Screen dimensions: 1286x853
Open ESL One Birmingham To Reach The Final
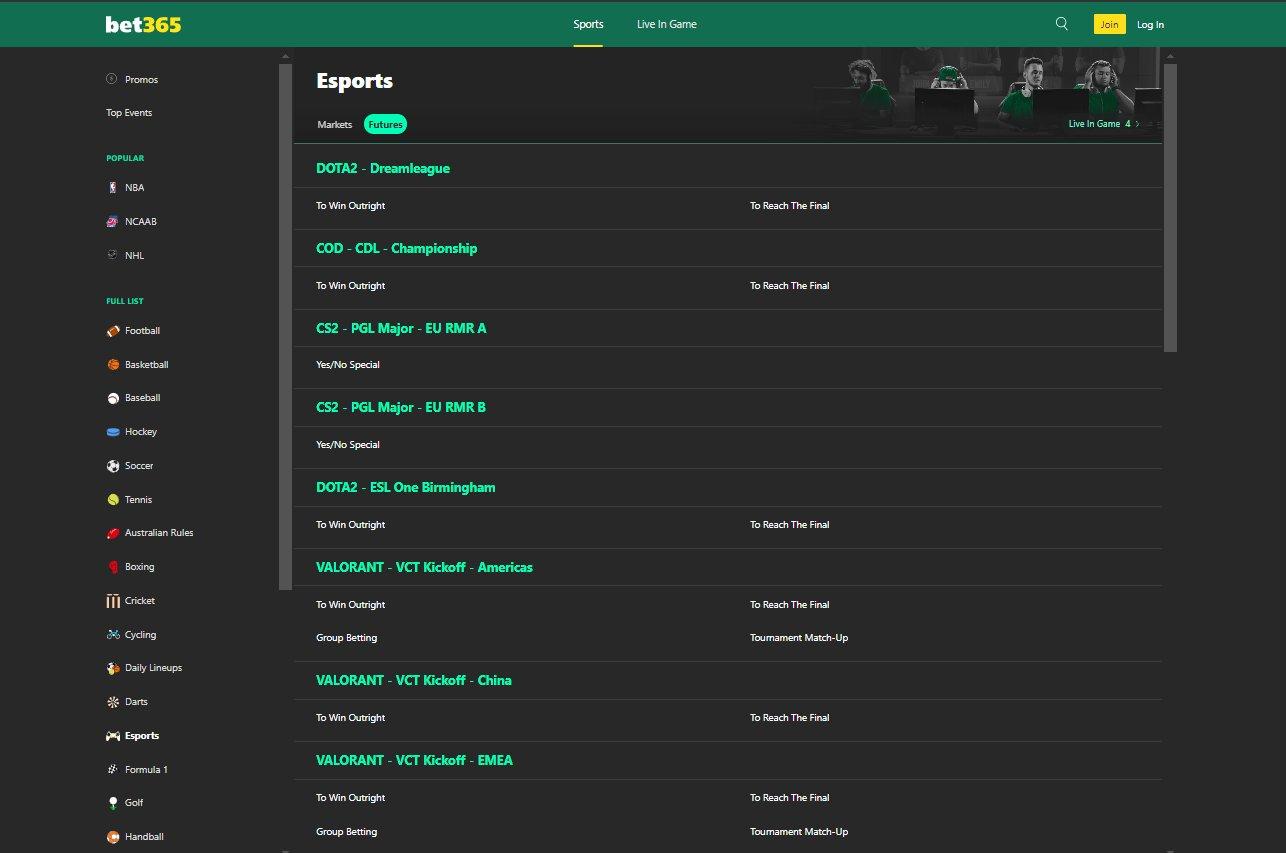tap(790, 525)
